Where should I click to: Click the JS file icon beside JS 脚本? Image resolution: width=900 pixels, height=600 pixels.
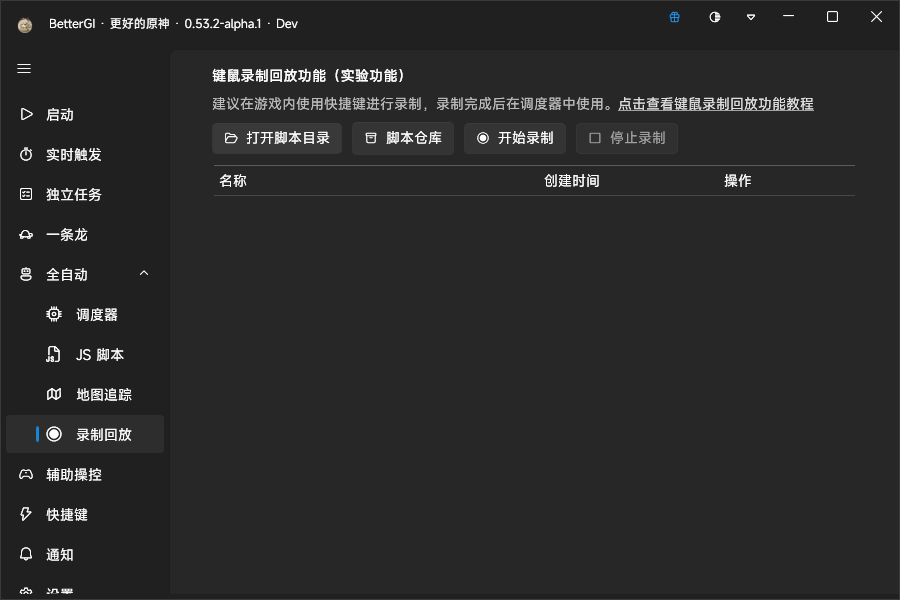click(x=53, y=354)
